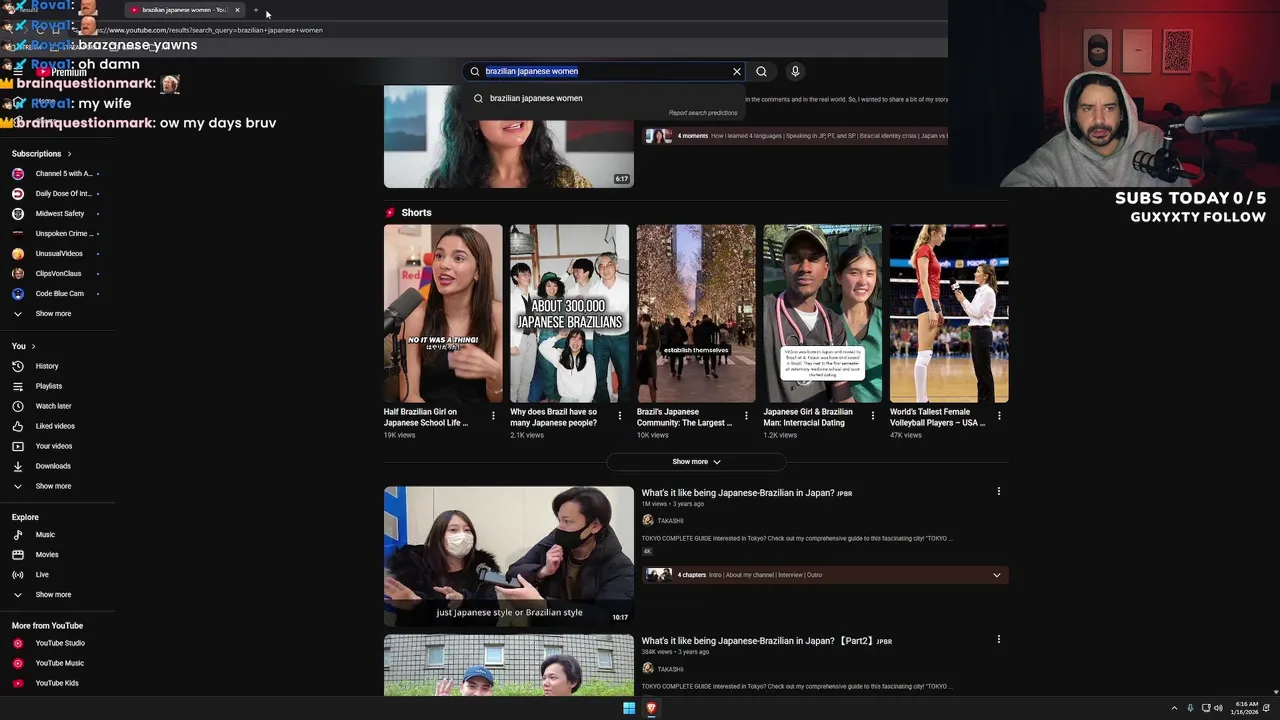Click into the YouTube search input field
This screenshot has width=1280, height=720.
click(x=605, y=71)
